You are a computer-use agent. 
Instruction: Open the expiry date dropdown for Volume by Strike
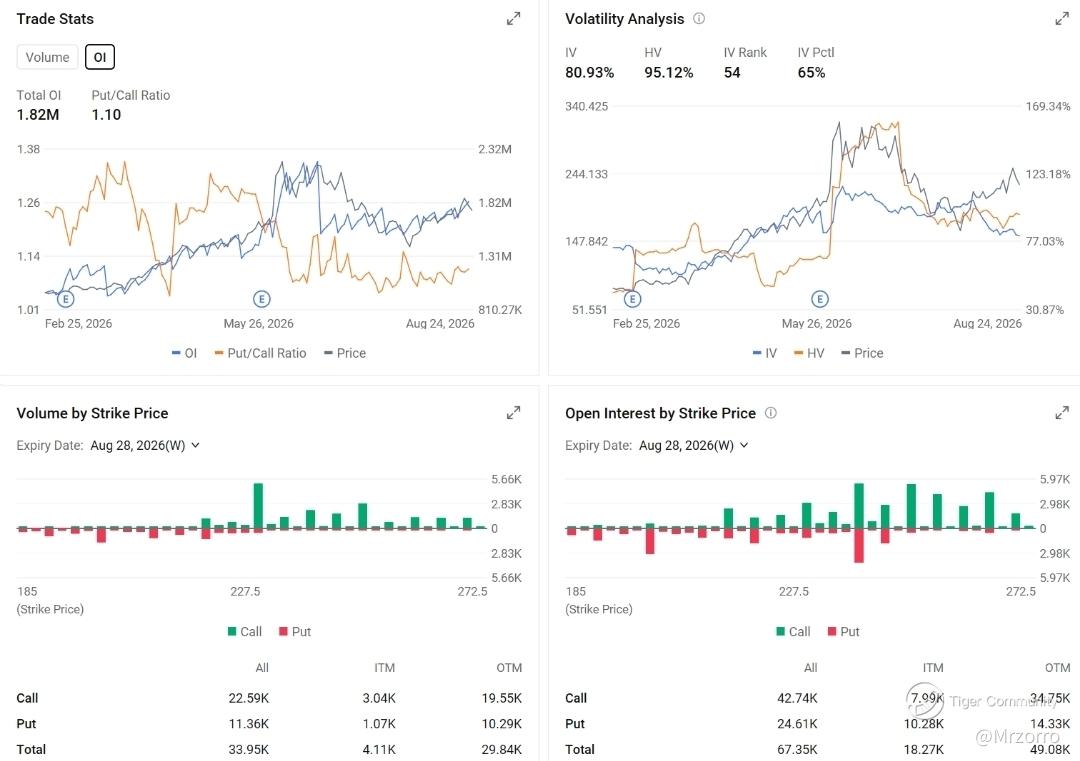tap(145, 446)
